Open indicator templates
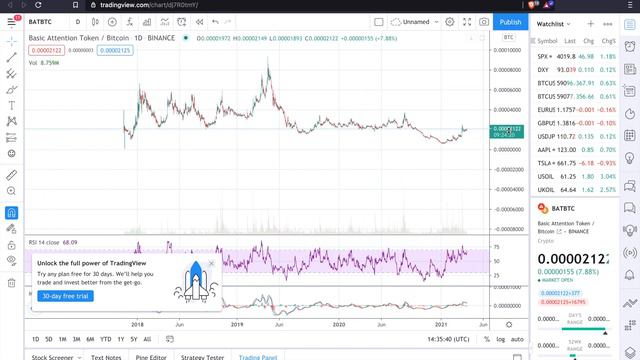 (x=164, y=22)
